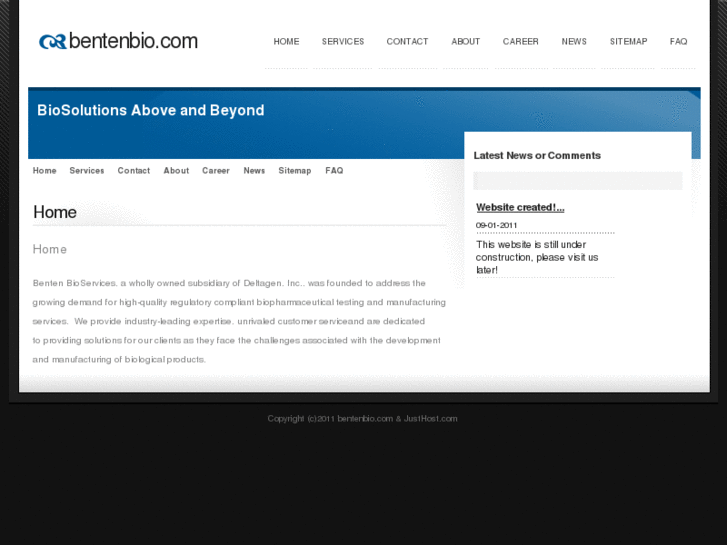This screenshot has width=727, height=545.
Task: Open the 'Website created!...' news link
Action: click(x=520, y=207)
